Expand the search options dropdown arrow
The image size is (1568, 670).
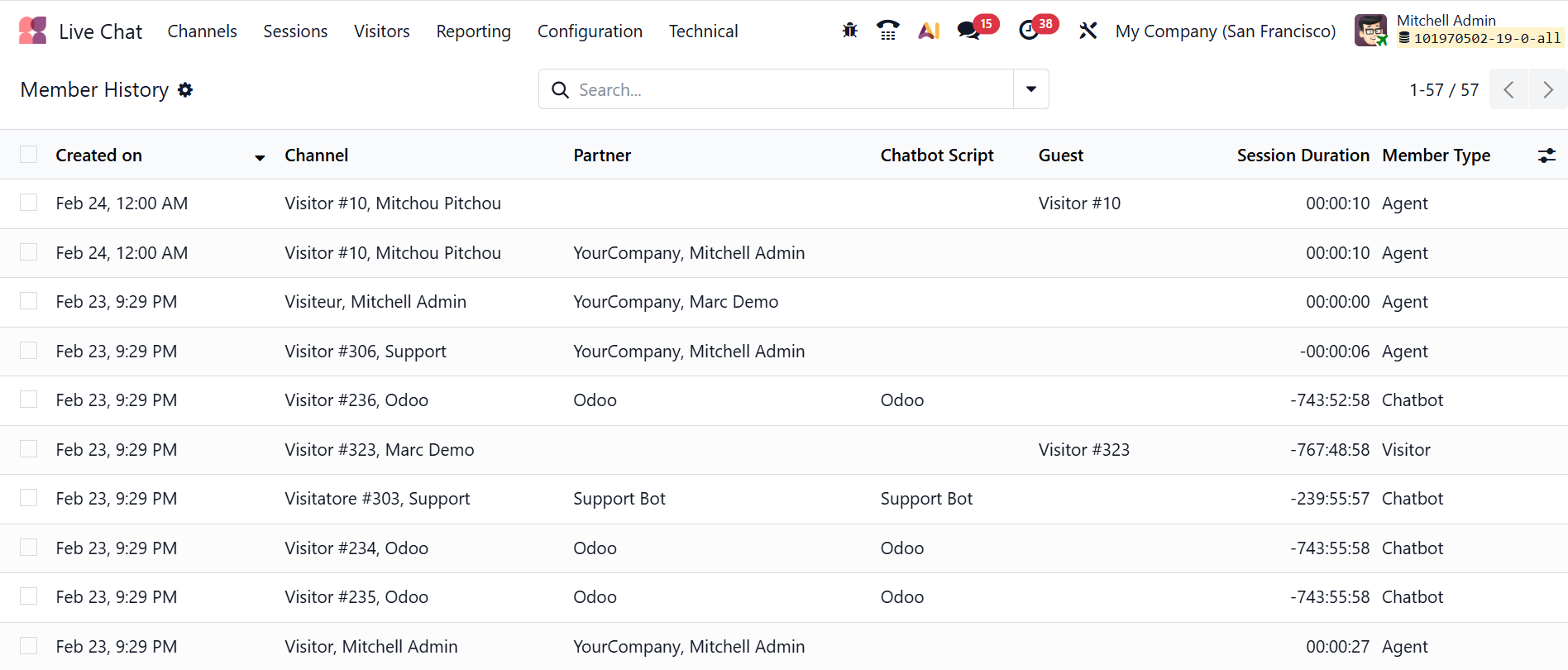coord(1031,89)
